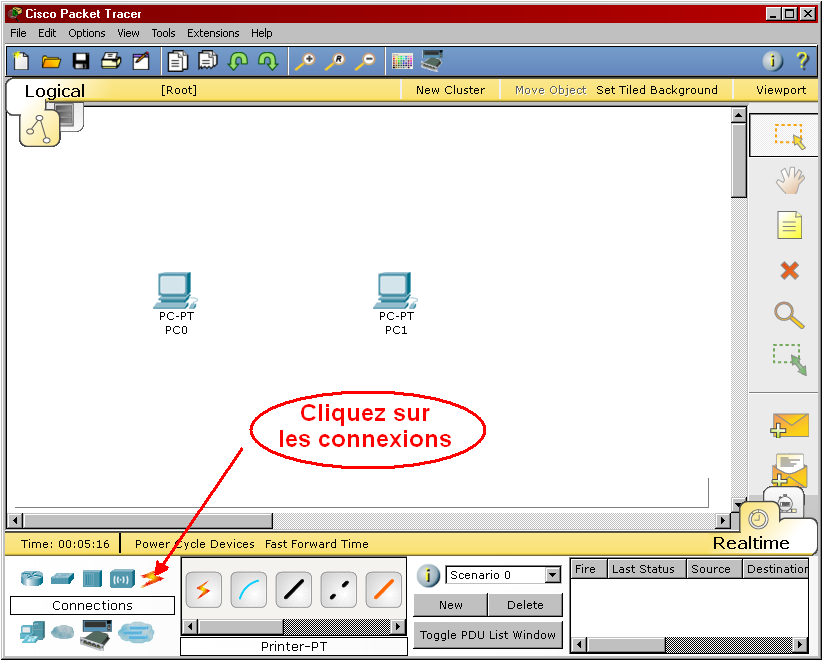The width and height of the screenshot is (824, 662).
Task: Open the Tools menu
Action: 163,33
